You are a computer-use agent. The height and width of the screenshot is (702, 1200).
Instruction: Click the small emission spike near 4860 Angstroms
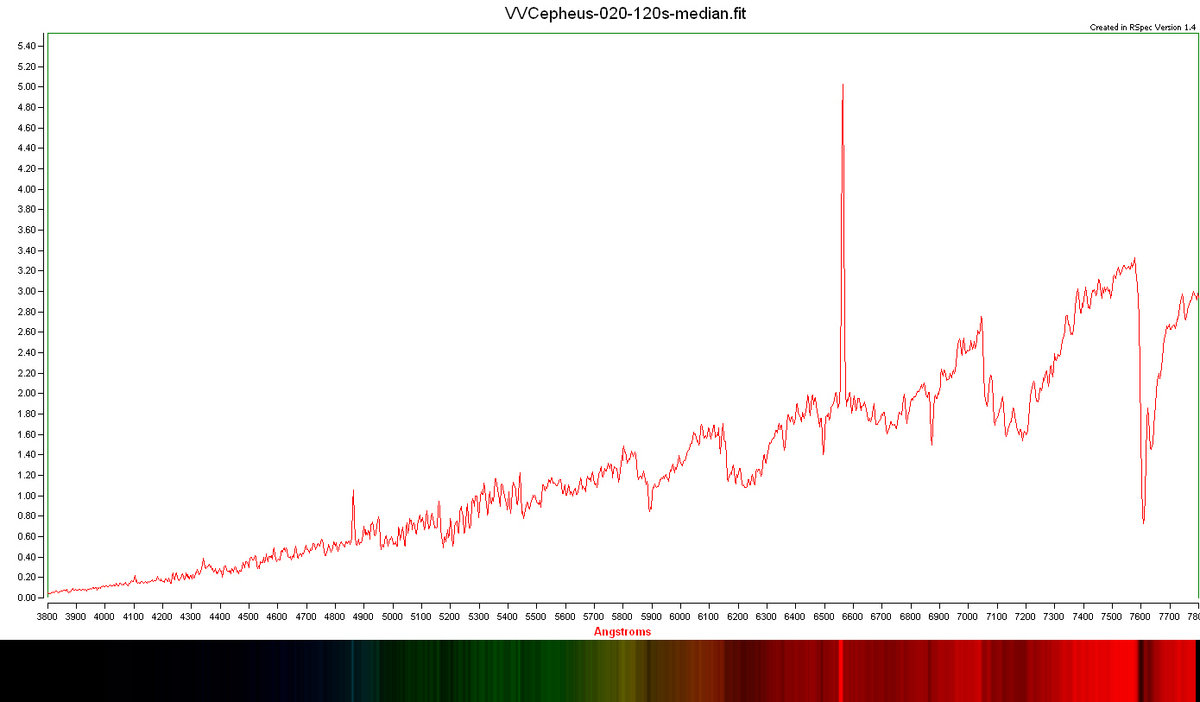pyautogui.click(x=353, y=492)
